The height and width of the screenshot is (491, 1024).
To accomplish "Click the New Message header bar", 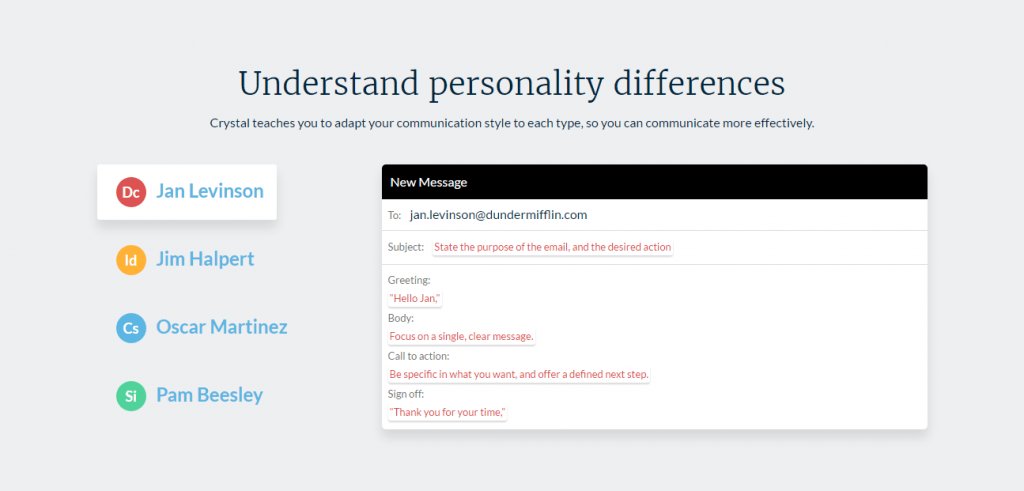I will pos(654,182).
